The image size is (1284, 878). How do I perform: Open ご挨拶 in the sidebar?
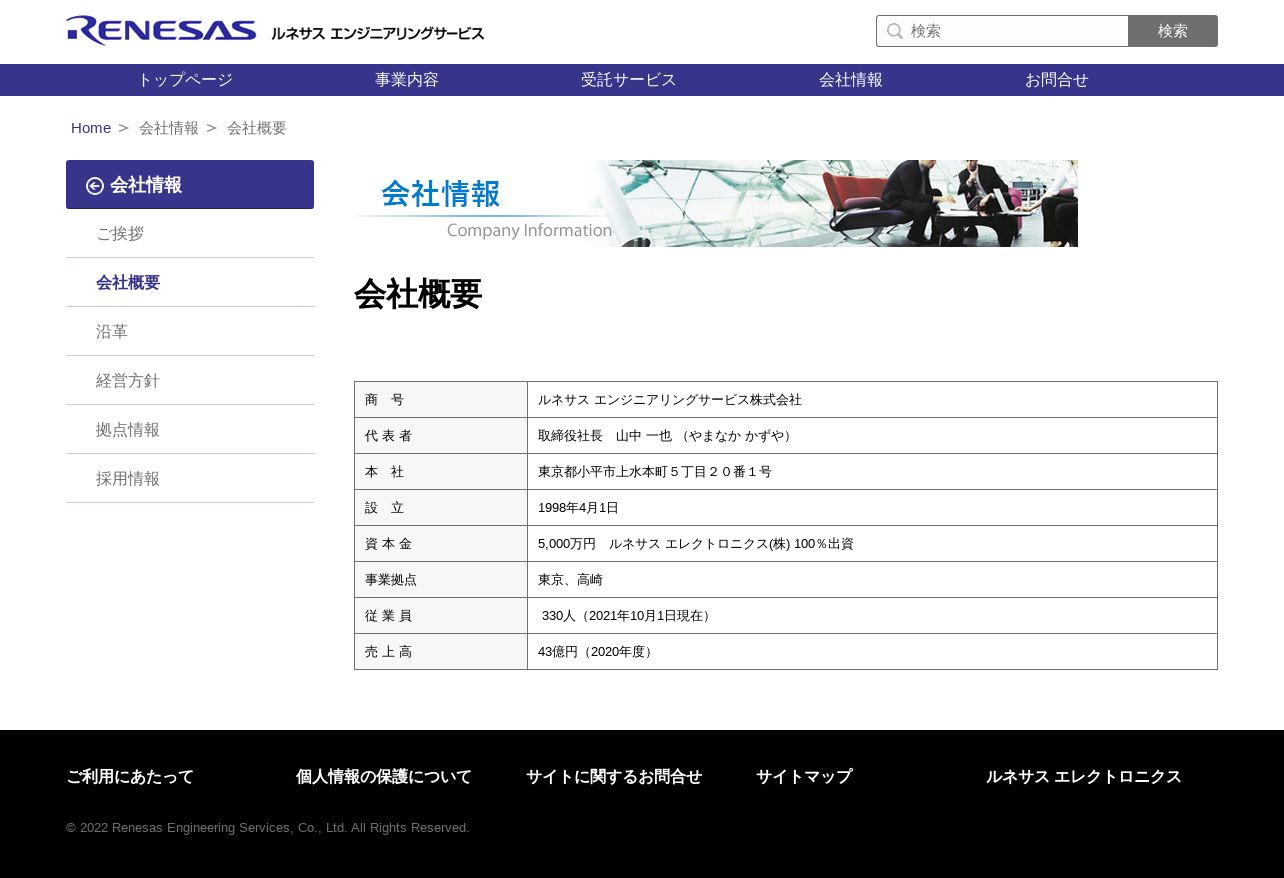[120, 233]
